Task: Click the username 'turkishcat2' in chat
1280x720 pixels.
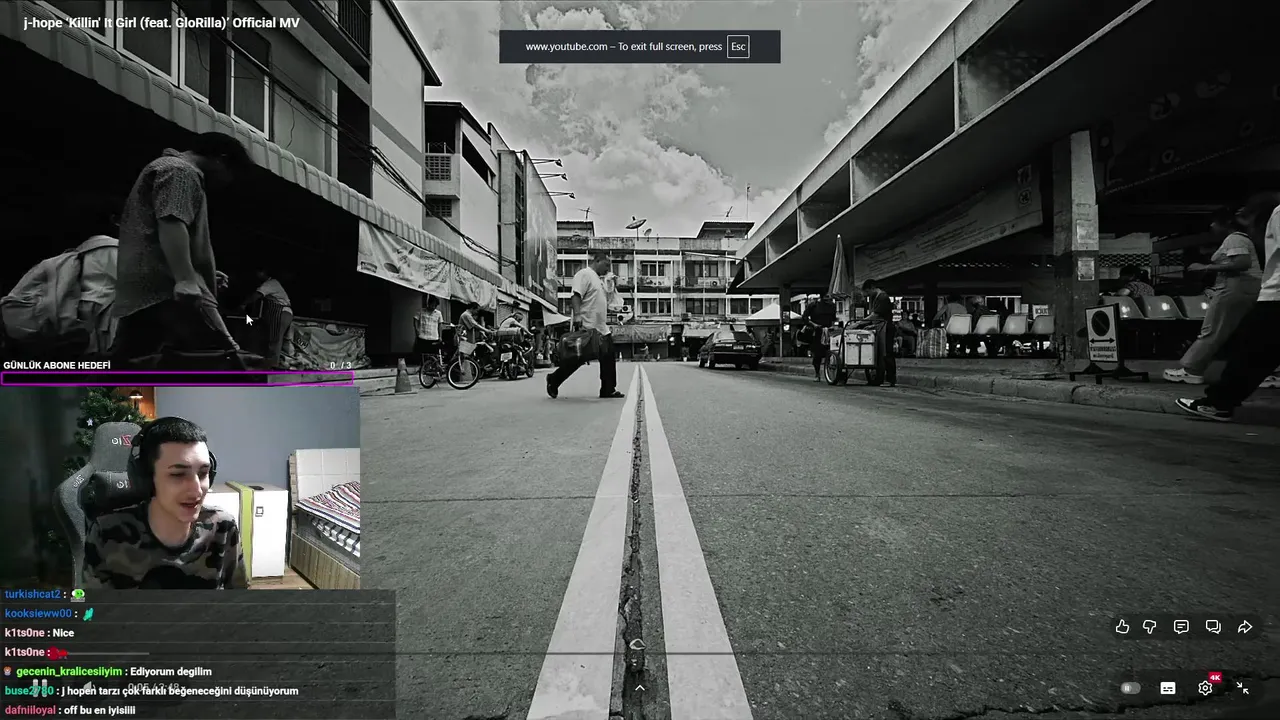Action: coord(32,594)
